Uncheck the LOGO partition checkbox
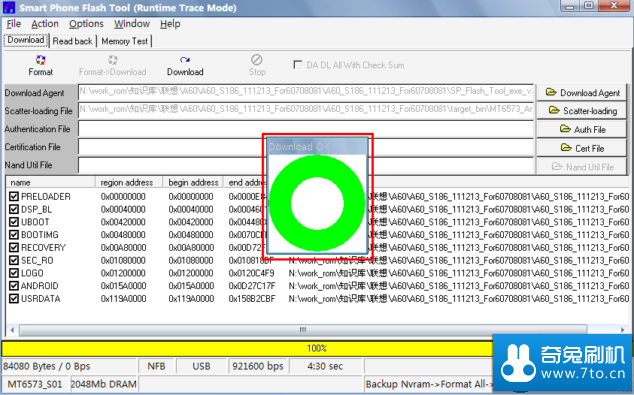 [x=14, y=273]
